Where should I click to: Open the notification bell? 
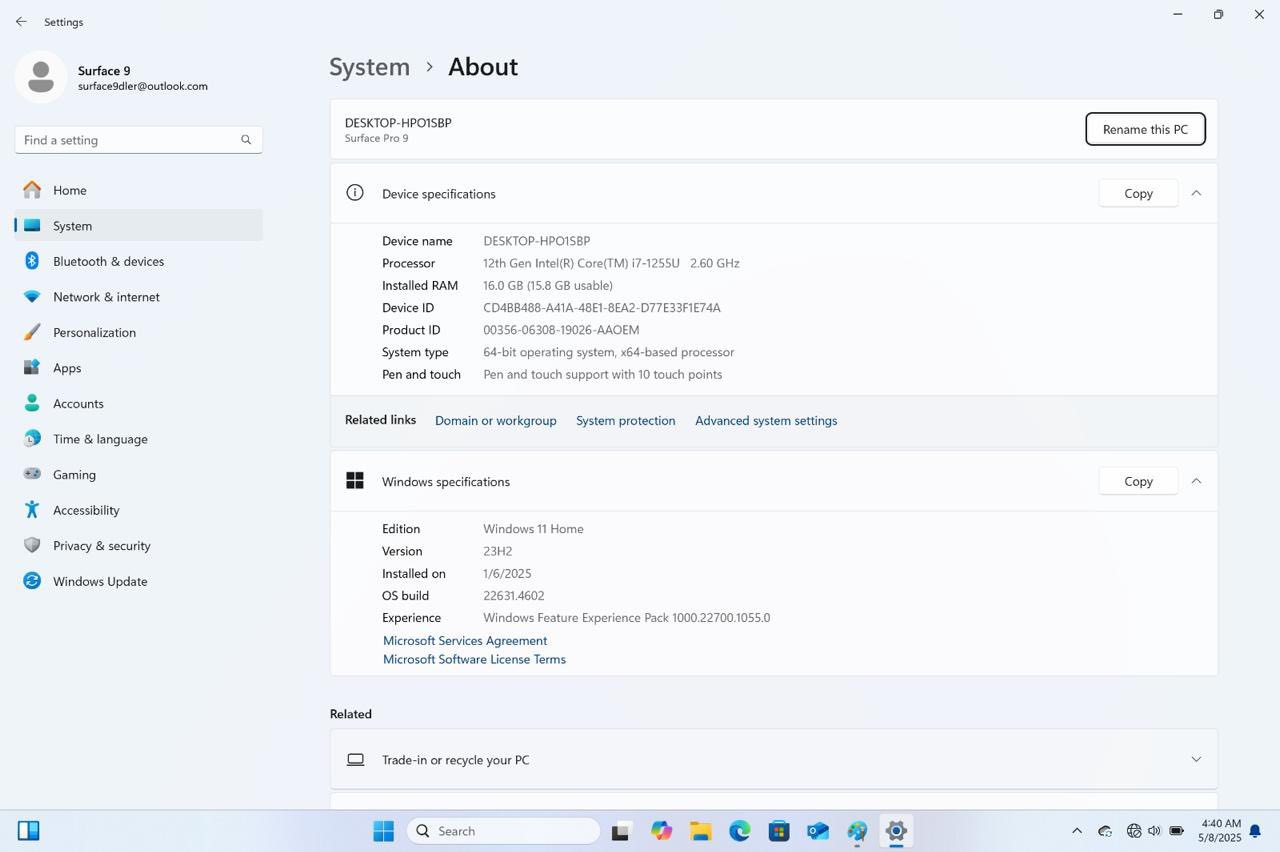[1255, 831]
